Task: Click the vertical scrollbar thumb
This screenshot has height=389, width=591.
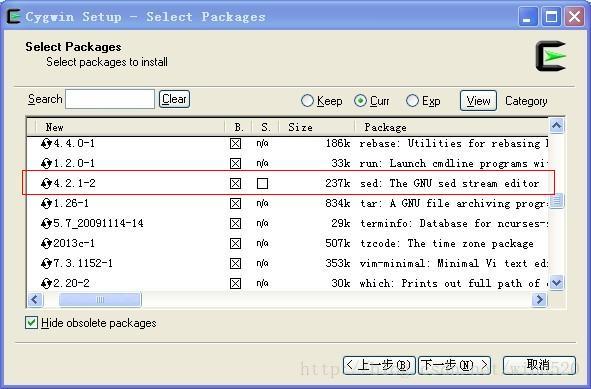Action: coord(557,201)
